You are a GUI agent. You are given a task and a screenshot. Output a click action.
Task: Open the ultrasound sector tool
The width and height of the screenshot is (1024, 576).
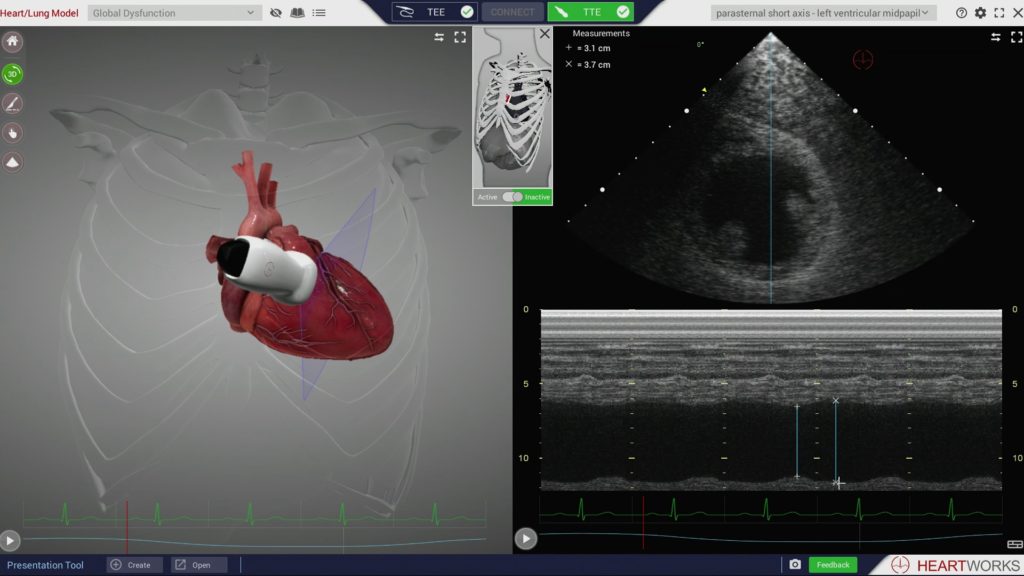coord(13,161)
